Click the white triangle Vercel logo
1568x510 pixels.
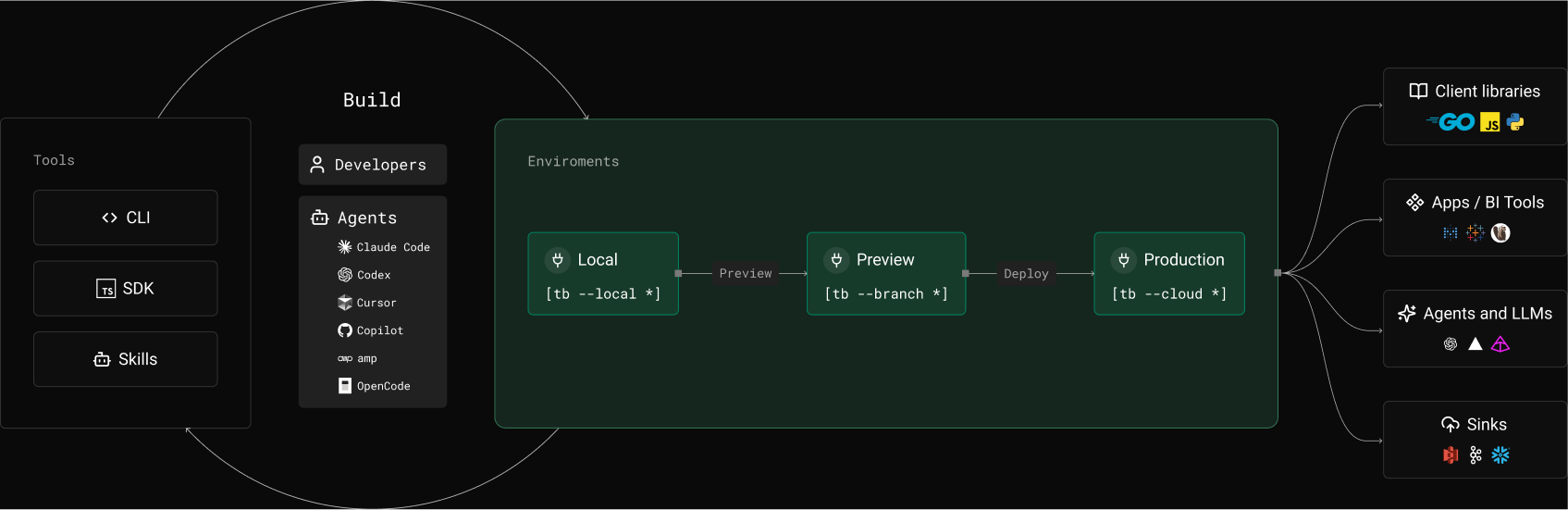(x=1475, y=344)
